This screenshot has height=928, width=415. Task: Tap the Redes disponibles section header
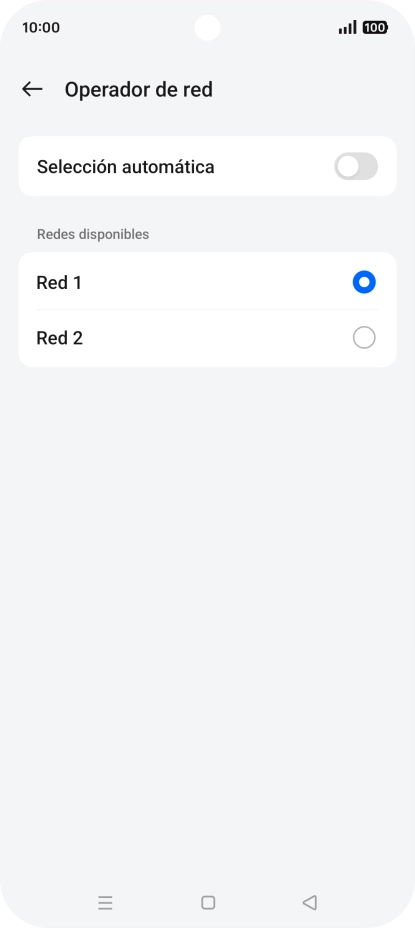coord(93,234)
